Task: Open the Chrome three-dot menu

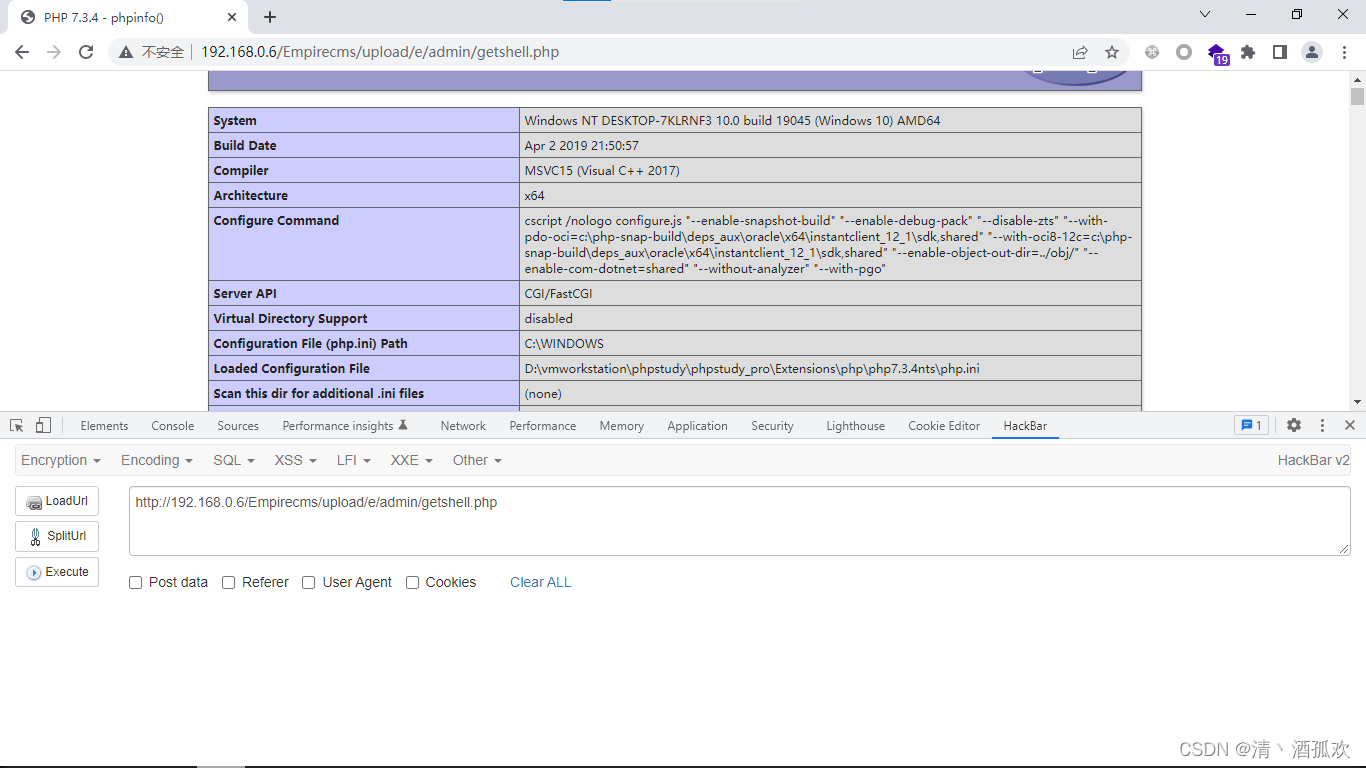Action: coord(1344,52)
